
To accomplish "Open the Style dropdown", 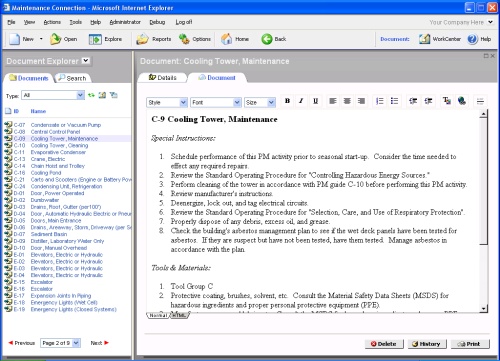I will click(167, 102).
